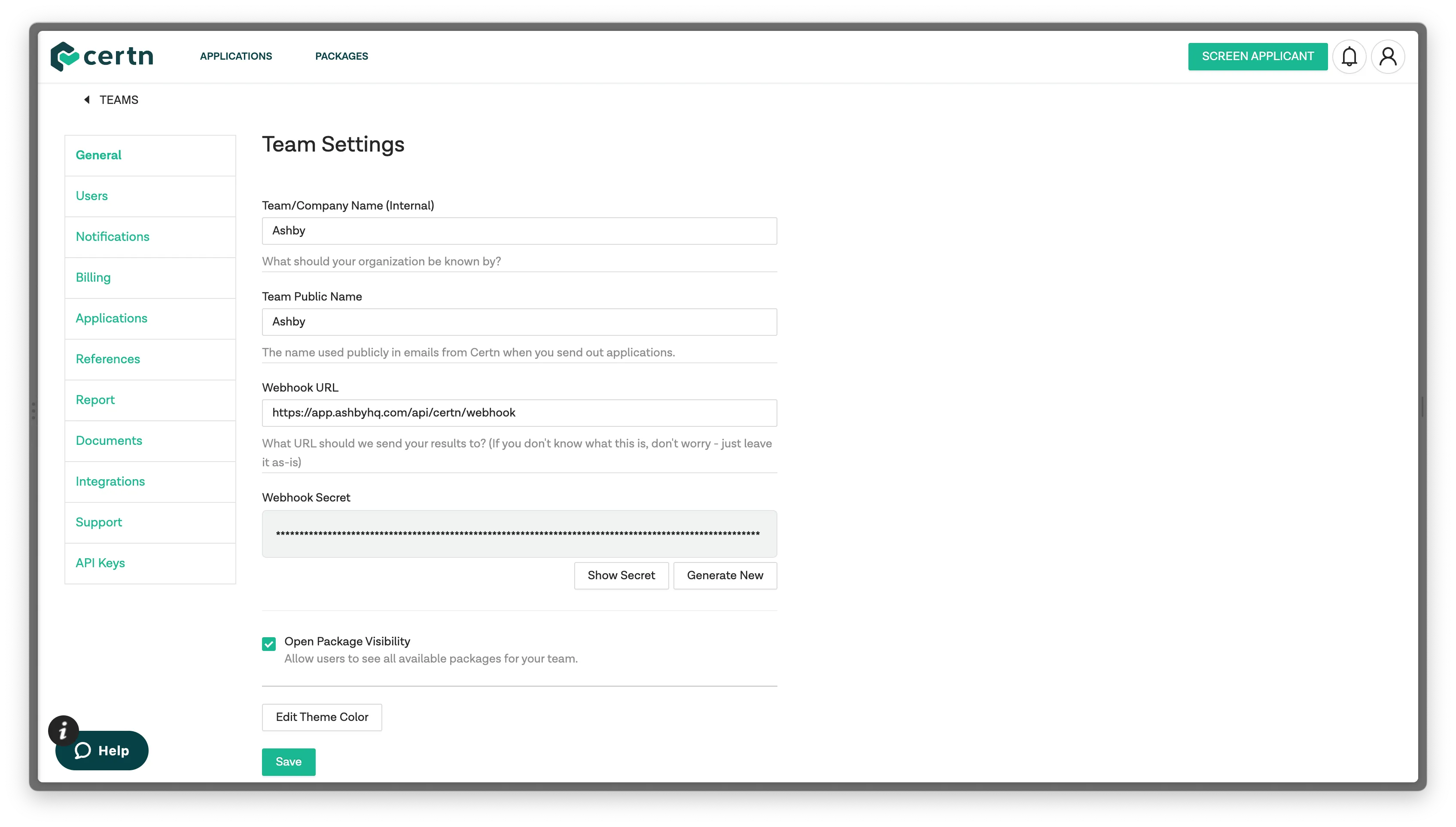Open the APPLICATIONS top nav item
The image size is (1456, 827).
point(236,56)
